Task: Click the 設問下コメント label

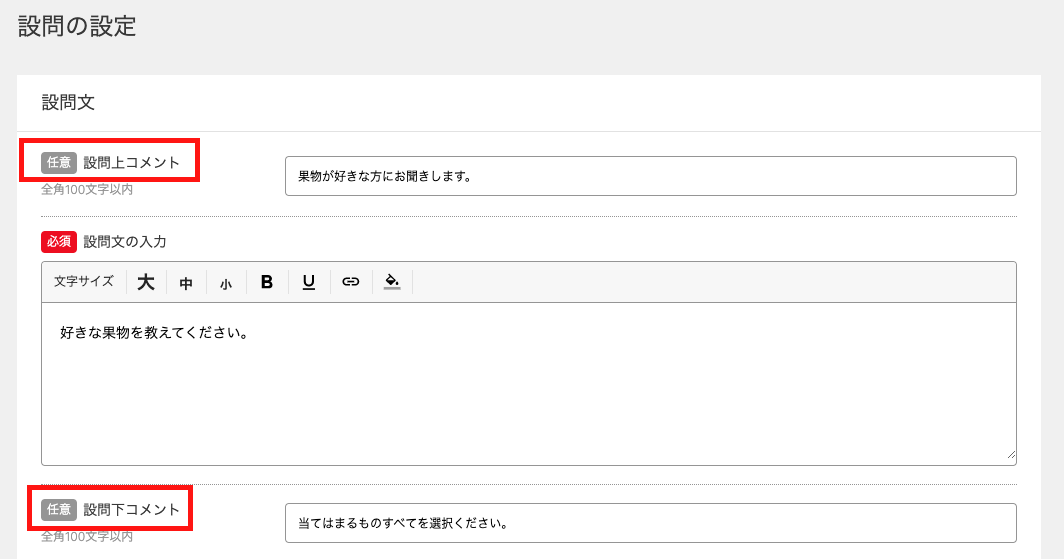Action: [132, 509]
